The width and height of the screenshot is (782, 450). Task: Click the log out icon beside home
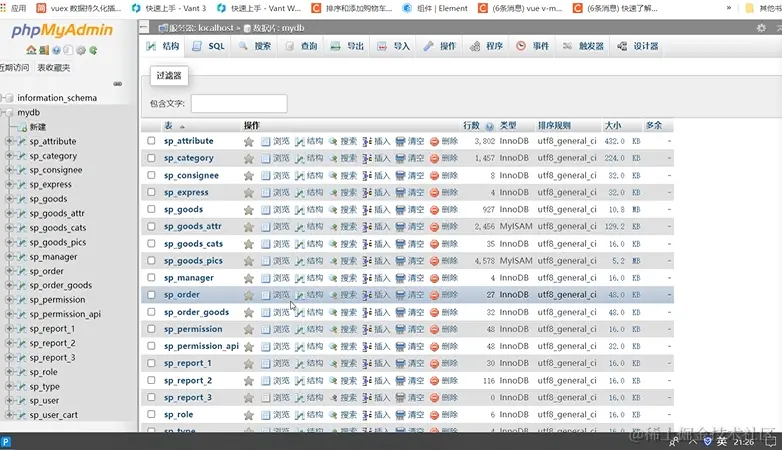pyautogui.click(x=44, y=50)
